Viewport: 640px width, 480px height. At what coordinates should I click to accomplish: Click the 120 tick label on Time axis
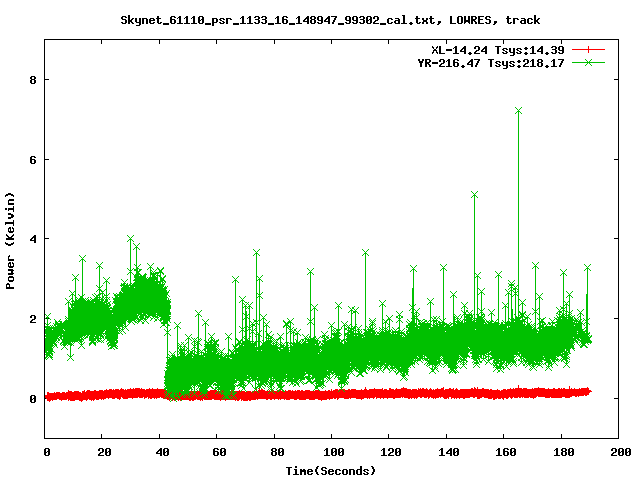pos(390,453)
